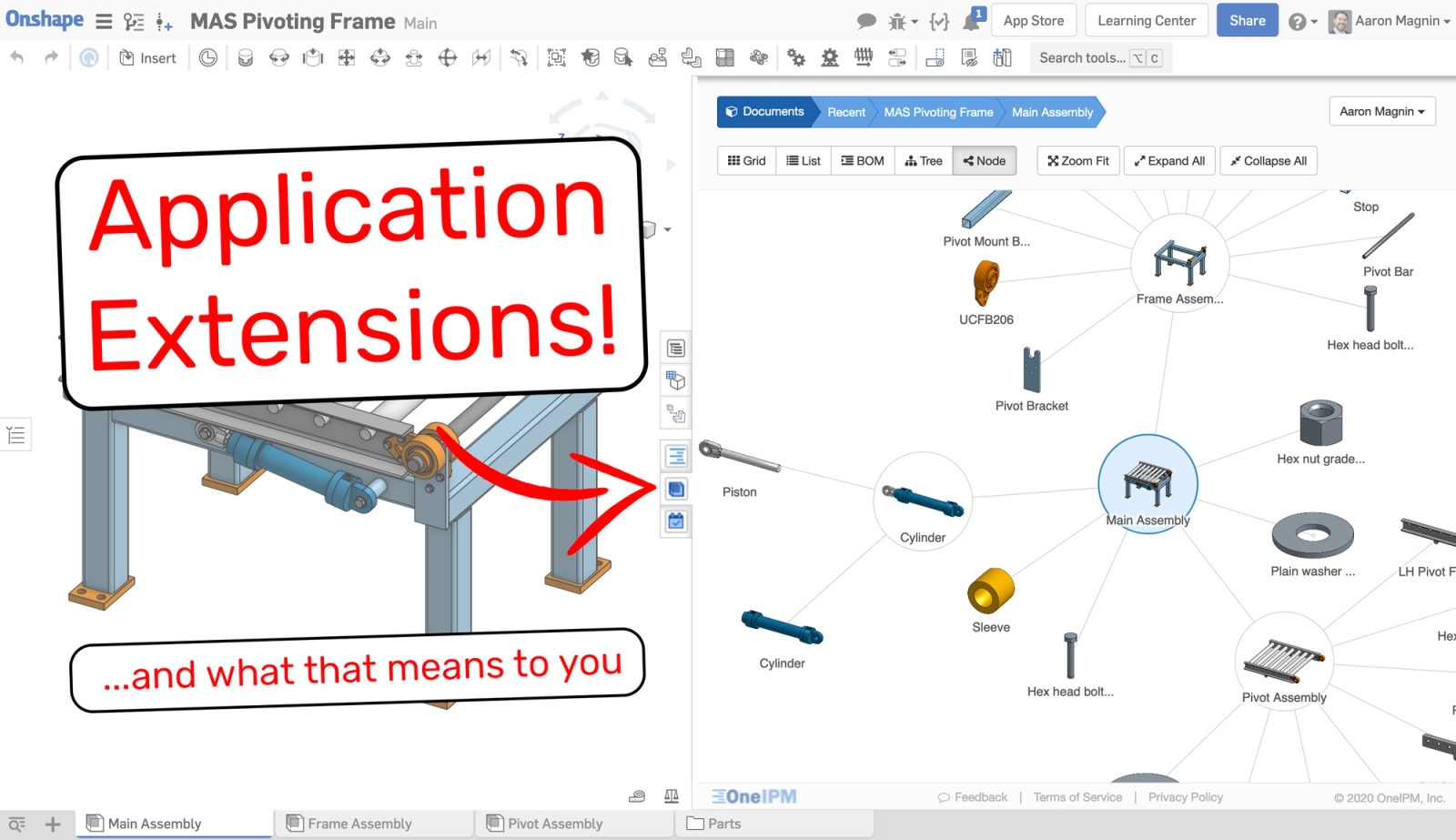Expand the help menu dropdown
The width and height of the screenshot is (1456, 840).
pyautogui.click(x=1303, y=21)
